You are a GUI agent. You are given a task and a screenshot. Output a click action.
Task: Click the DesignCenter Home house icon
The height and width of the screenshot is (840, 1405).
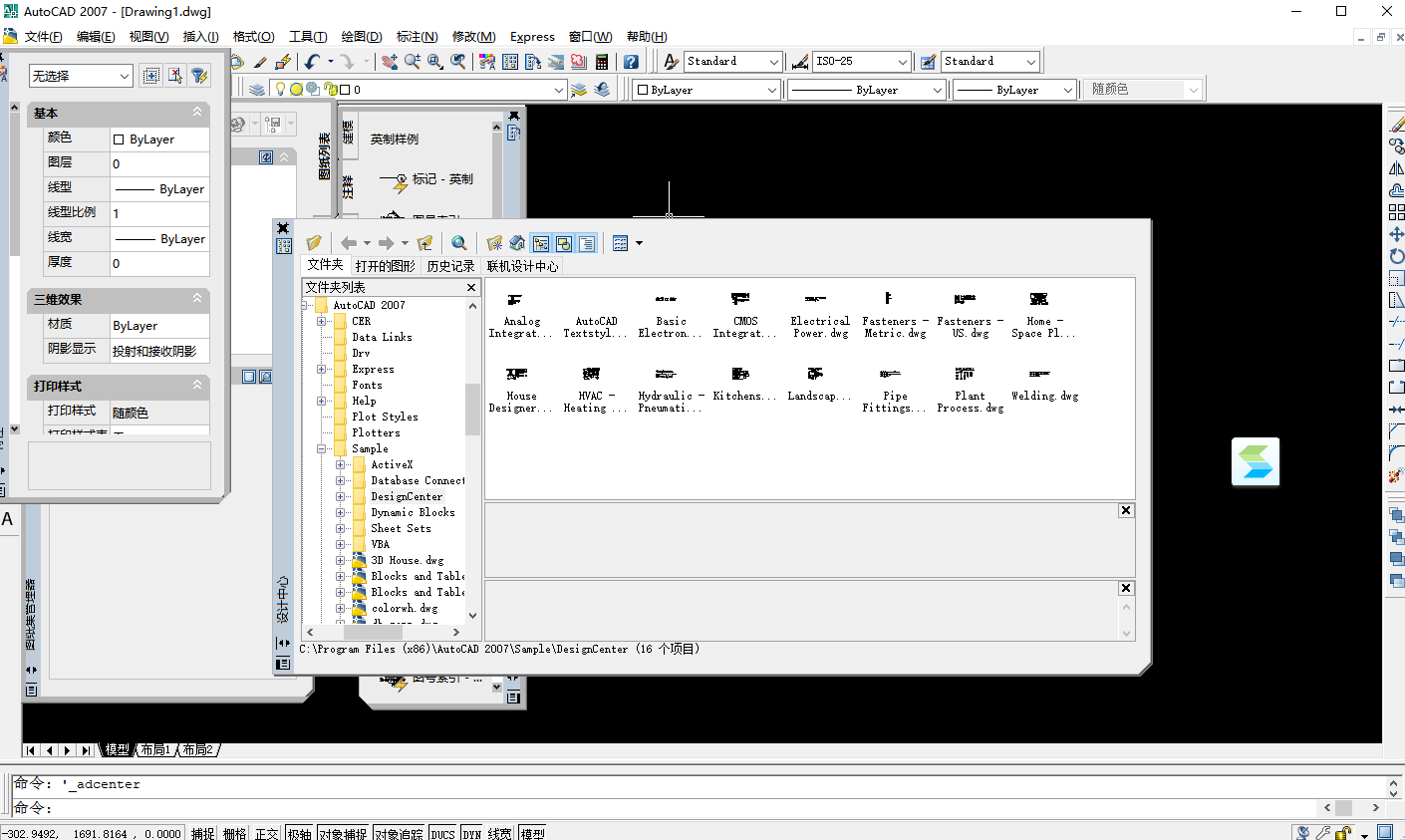point(517,243)
